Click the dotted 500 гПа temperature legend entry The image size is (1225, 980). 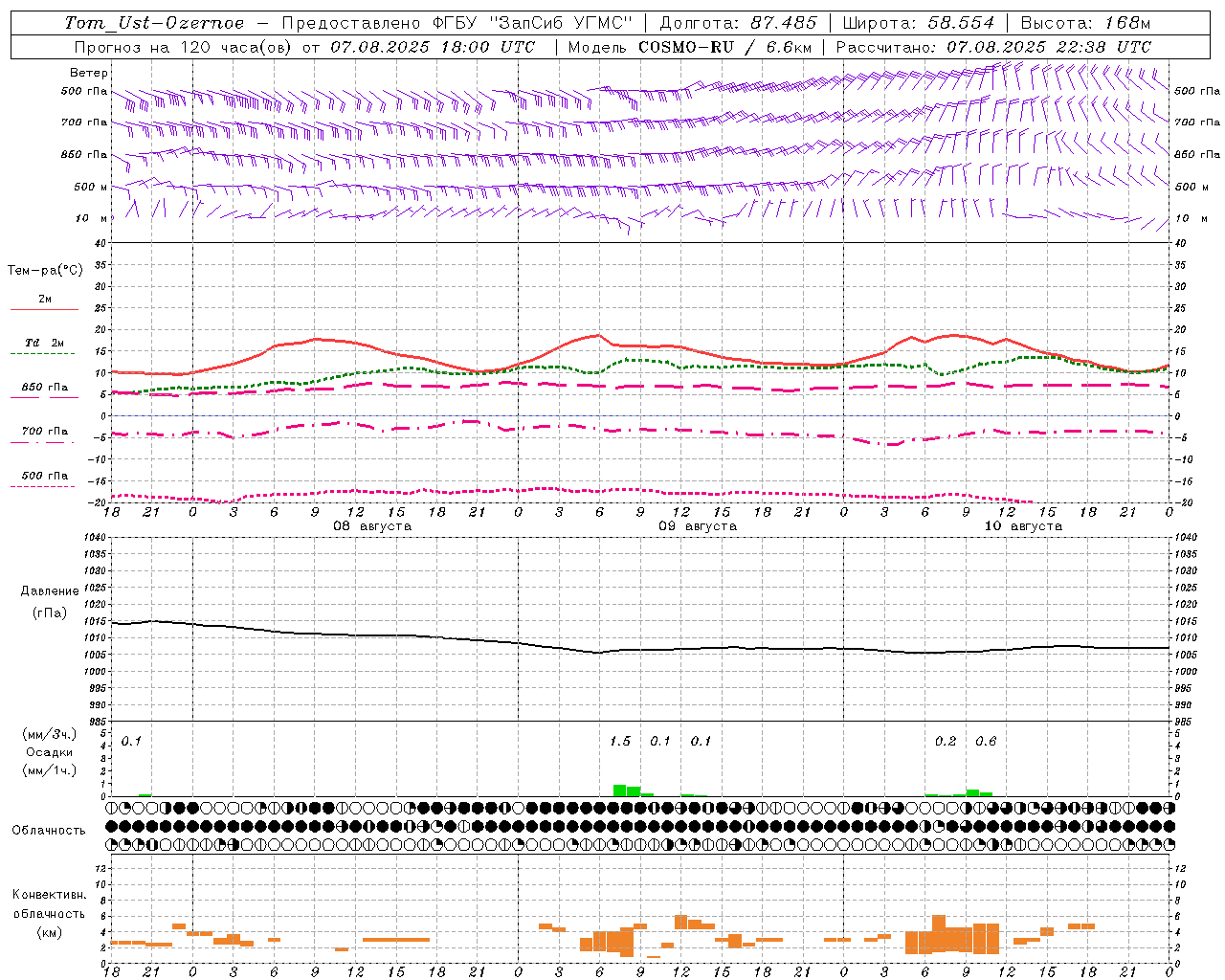44,476
